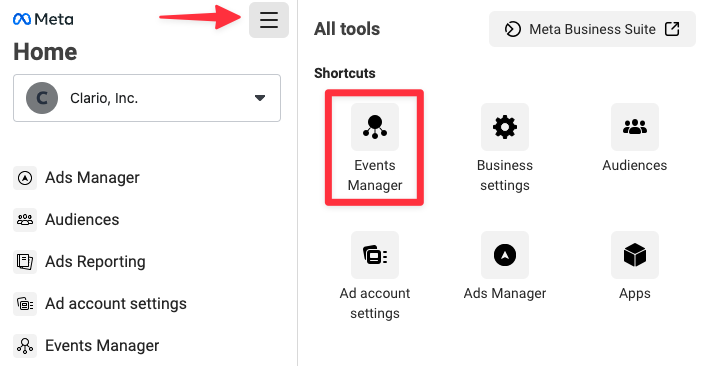Open Events Manager shortcut icon
Viewport: 710px width, 366px height.
coord(375,127)
